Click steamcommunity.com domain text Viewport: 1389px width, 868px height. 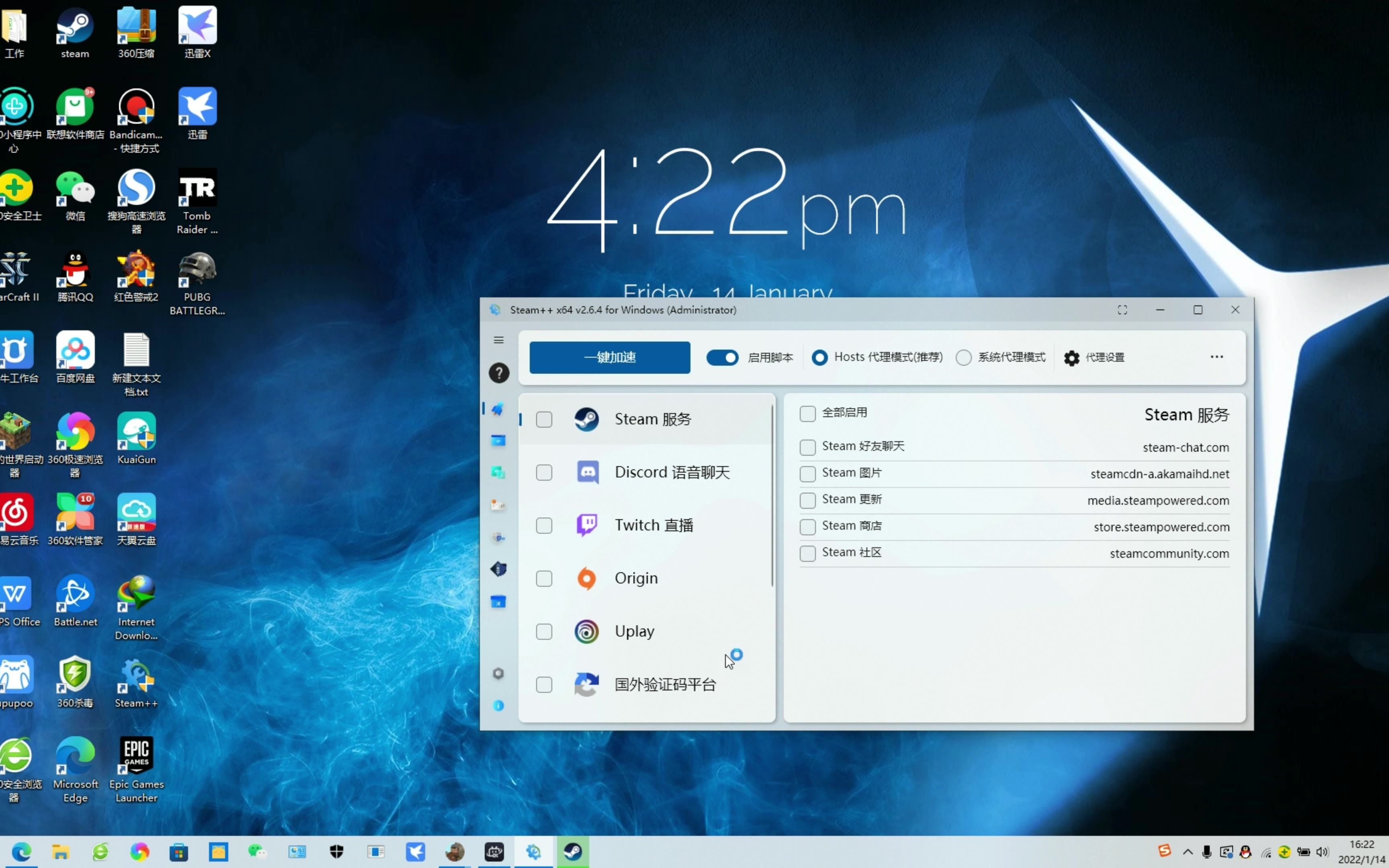pos(1169,553)
